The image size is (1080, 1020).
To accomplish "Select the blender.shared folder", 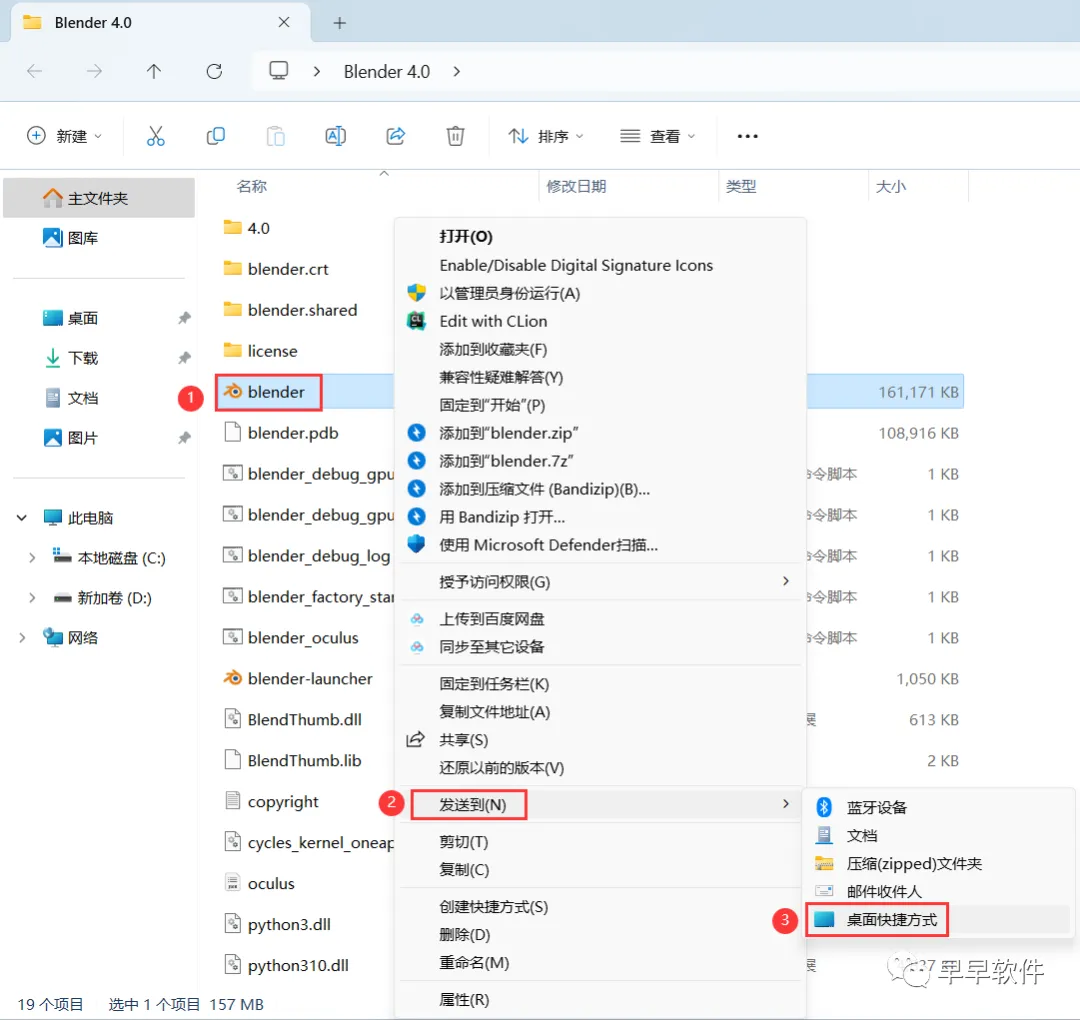I will click(x=291, y=310).
